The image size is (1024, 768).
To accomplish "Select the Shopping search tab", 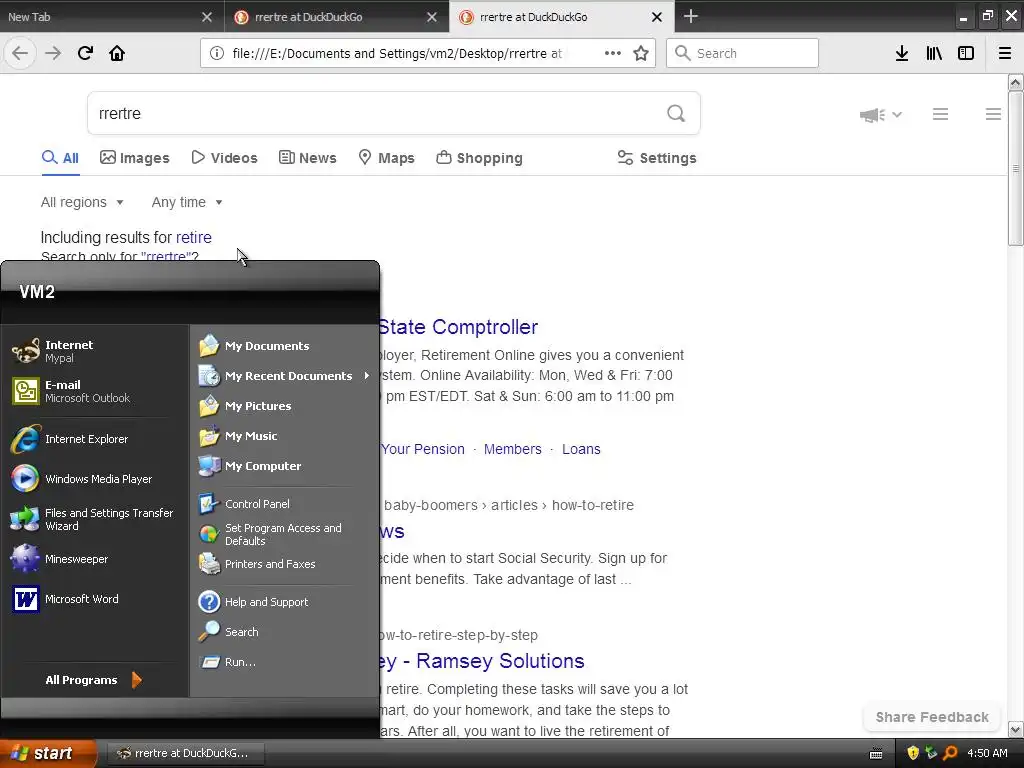I will 479,158.
